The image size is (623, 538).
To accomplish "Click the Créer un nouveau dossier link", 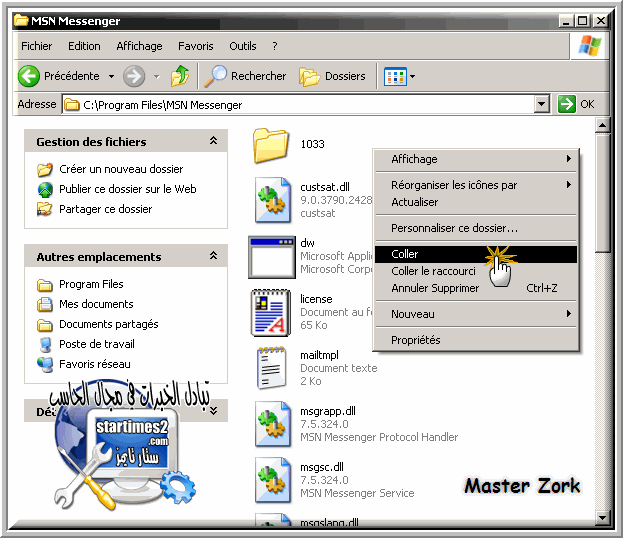I will [x=121, y=169].
